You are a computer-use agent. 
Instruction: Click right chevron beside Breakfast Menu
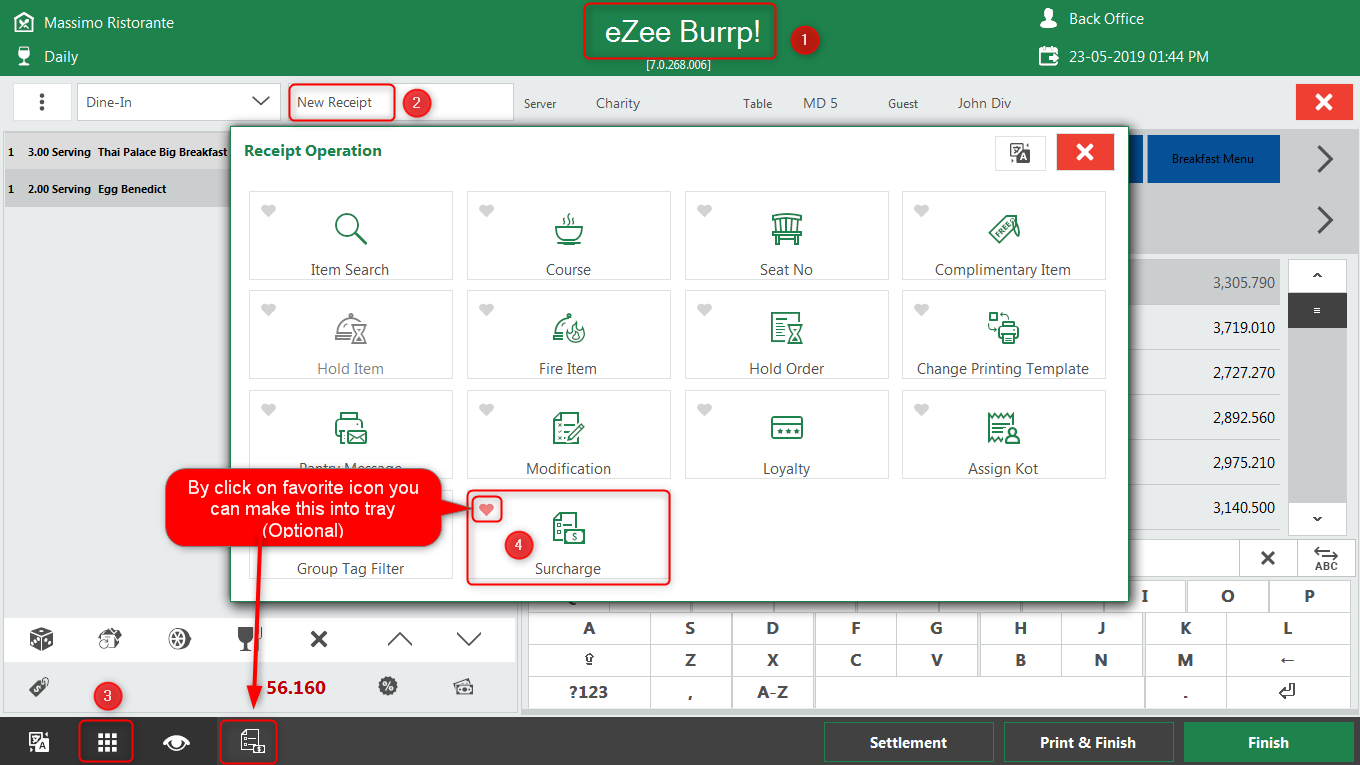click(1325, 159)
